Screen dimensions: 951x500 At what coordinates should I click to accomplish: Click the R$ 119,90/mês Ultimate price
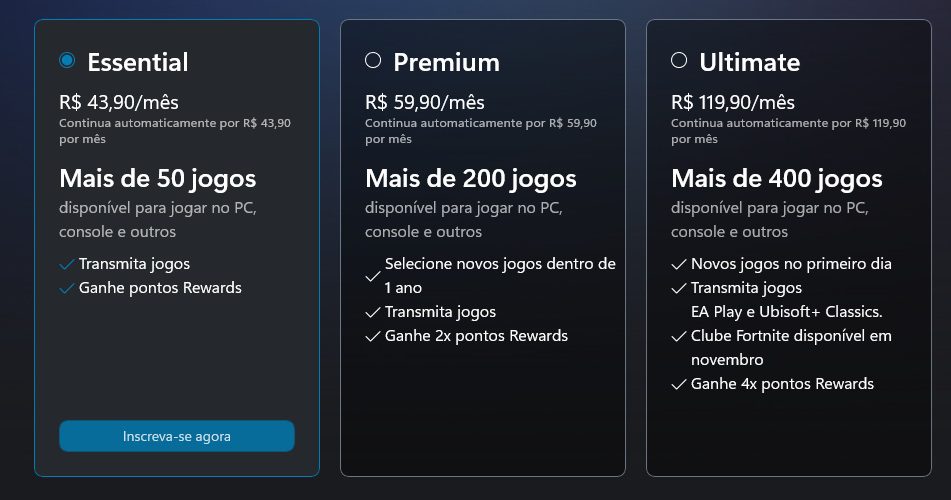tap(733, 102)
